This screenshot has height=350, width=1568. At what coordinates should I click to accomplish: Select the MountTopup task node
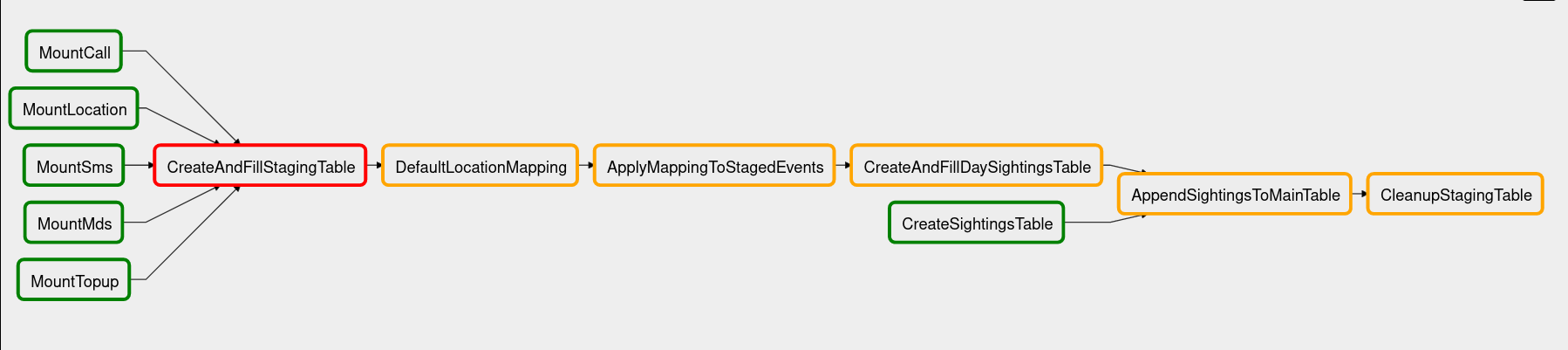[x=74, y=280]
